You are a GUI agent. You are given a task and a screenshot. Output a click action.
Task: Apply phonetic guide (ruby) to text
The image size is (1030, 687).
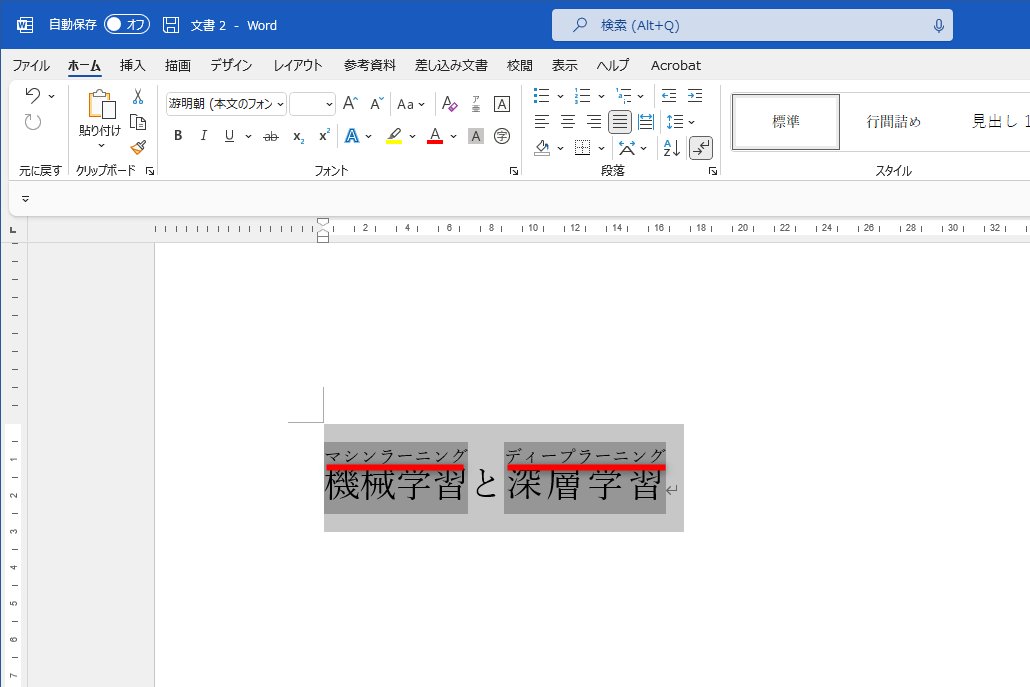(476, 104)
